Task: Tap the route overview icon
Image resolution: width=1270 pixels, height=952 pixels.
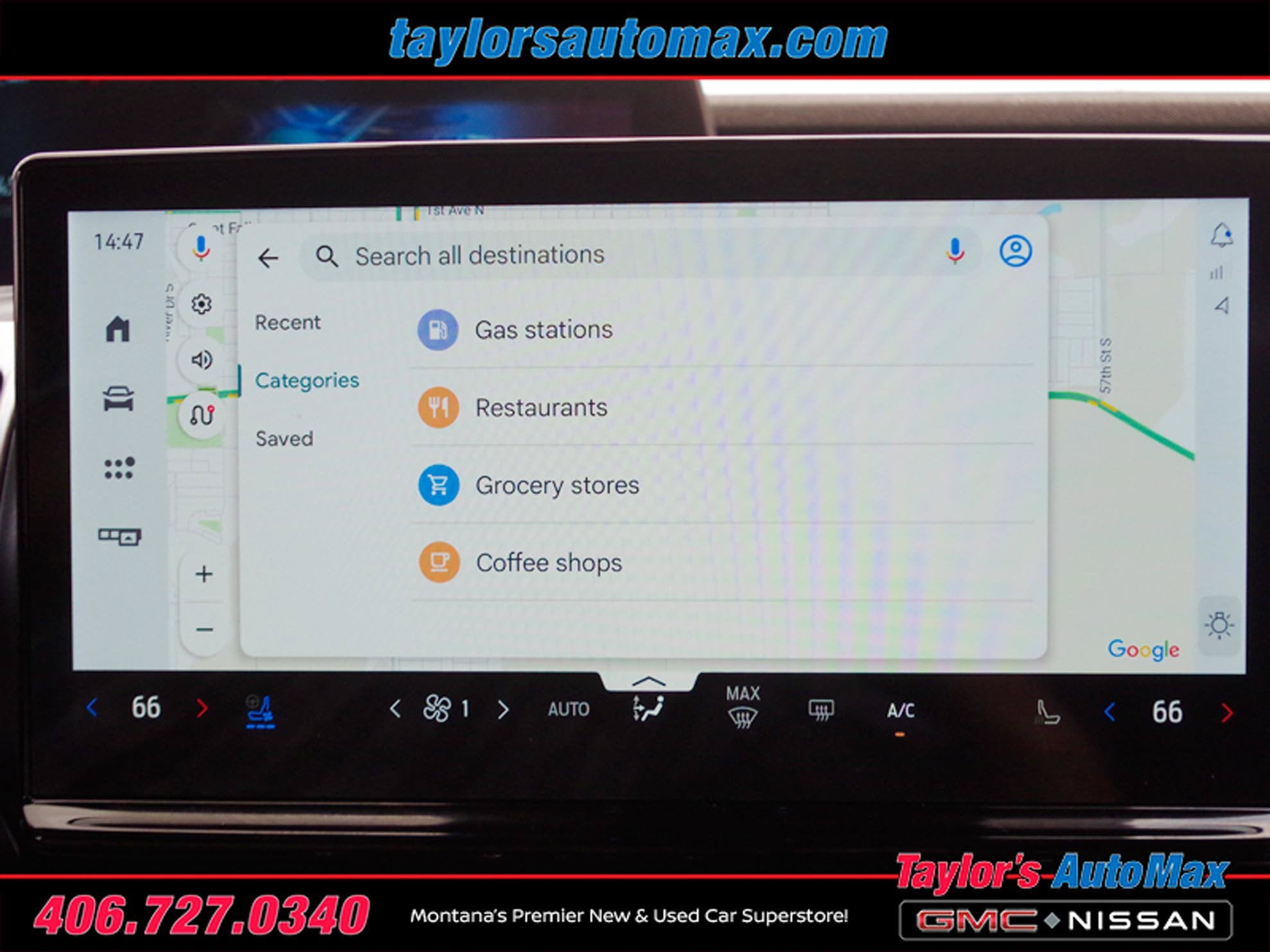Action: (x=202, y=415)
